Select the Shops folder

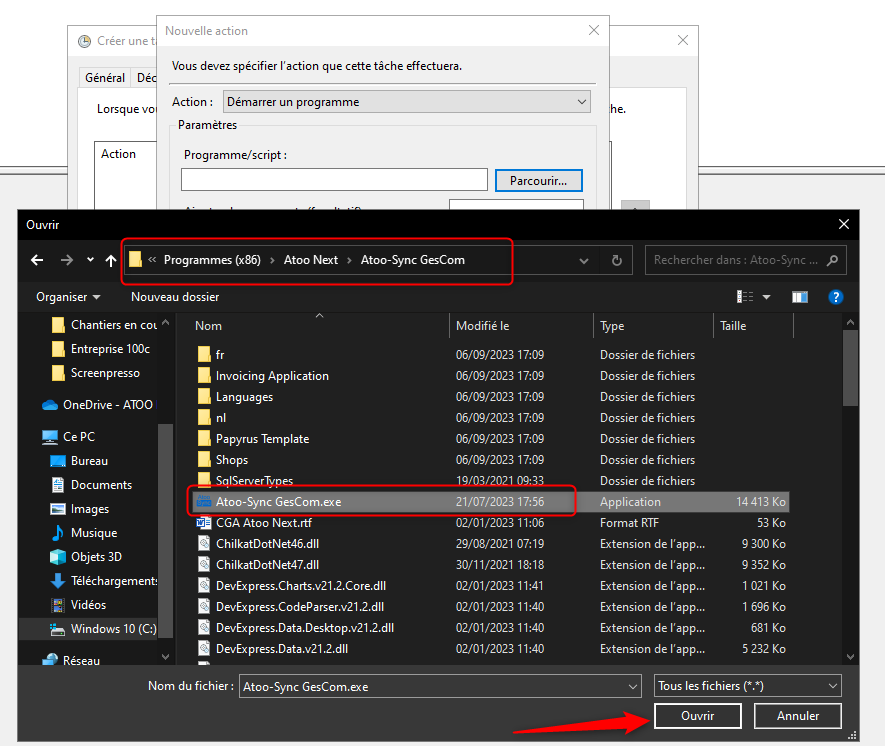490,460
